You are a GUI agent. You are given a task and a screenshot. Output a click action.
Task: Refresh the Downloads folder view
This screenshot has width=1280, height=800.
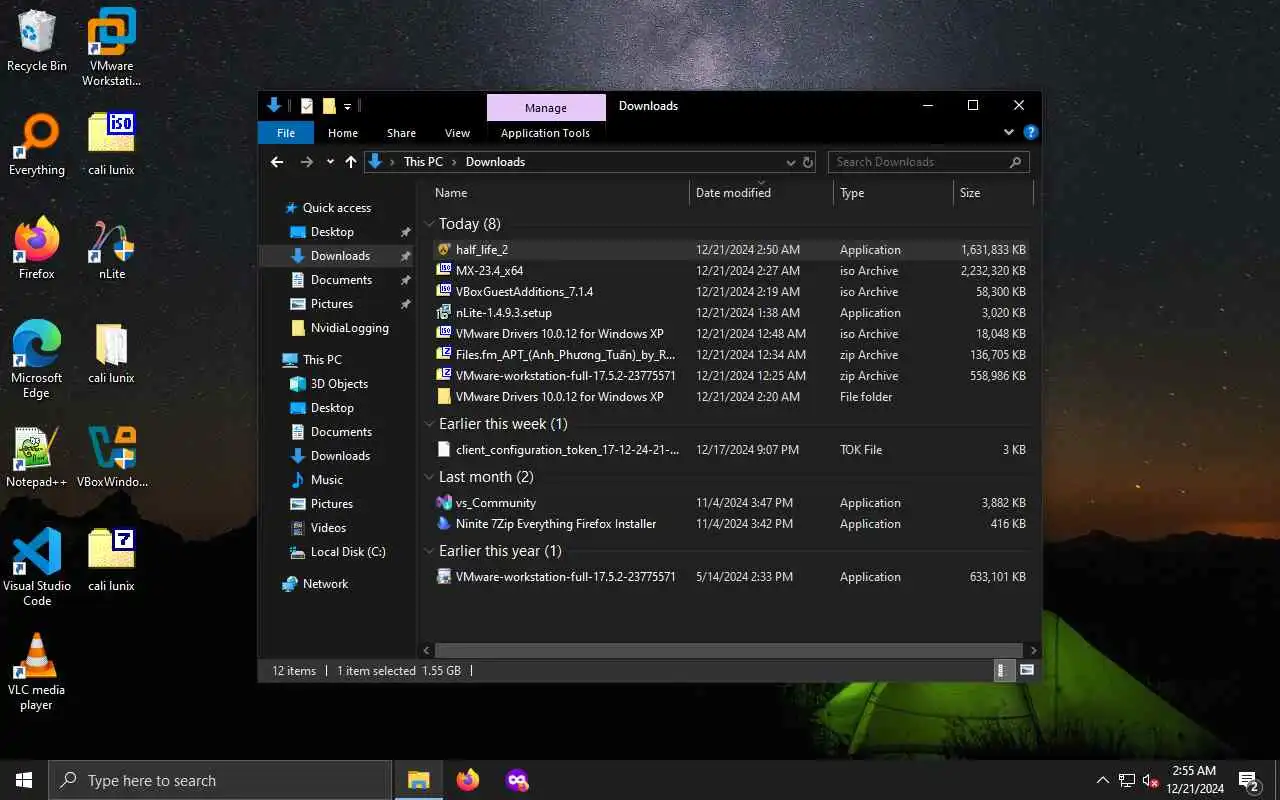pyautogui.click(x=808, y=162)
